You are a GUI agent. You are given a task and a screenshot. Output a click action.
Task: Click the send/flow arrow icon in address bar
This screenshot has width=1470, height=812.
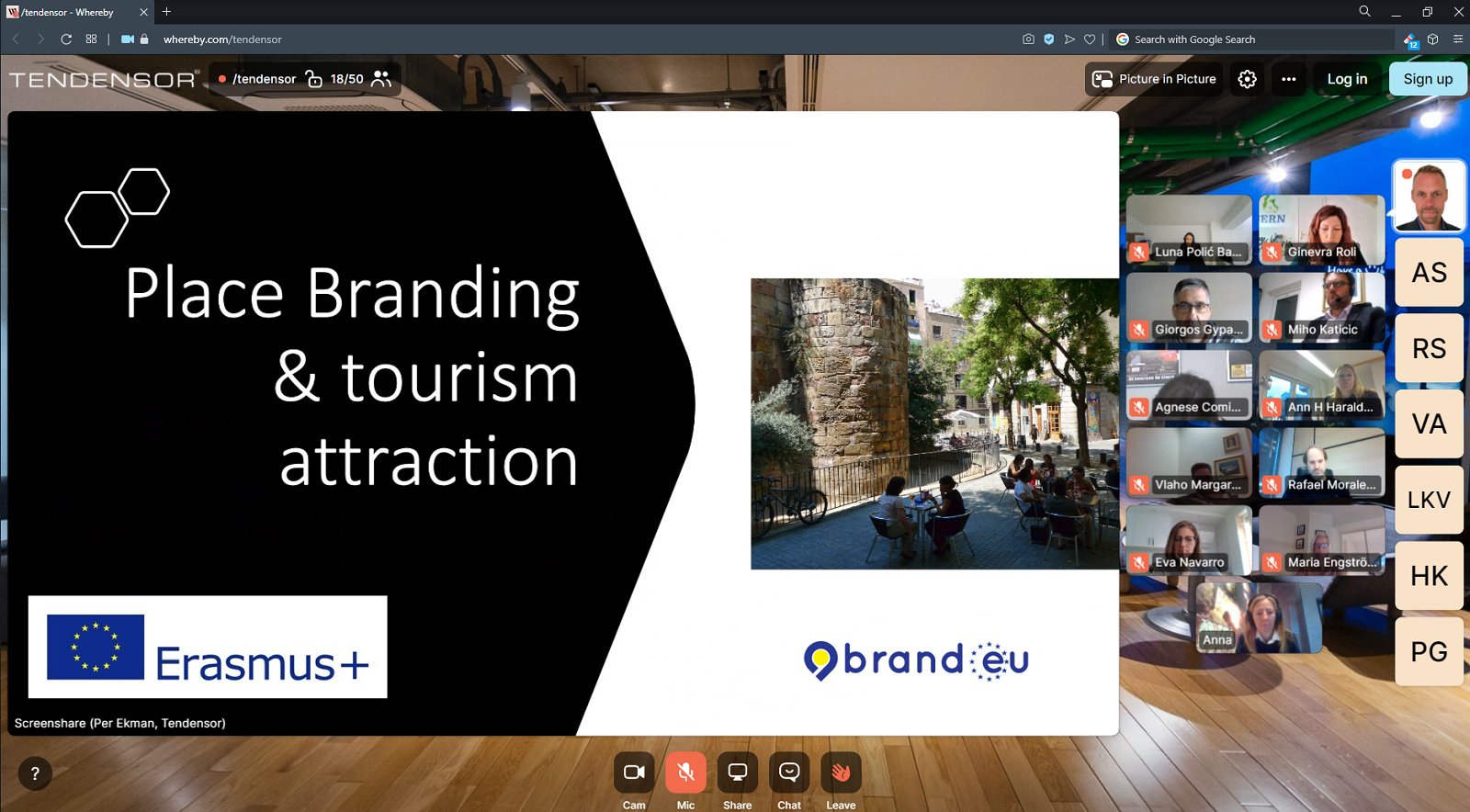[x=1069, y=39]
